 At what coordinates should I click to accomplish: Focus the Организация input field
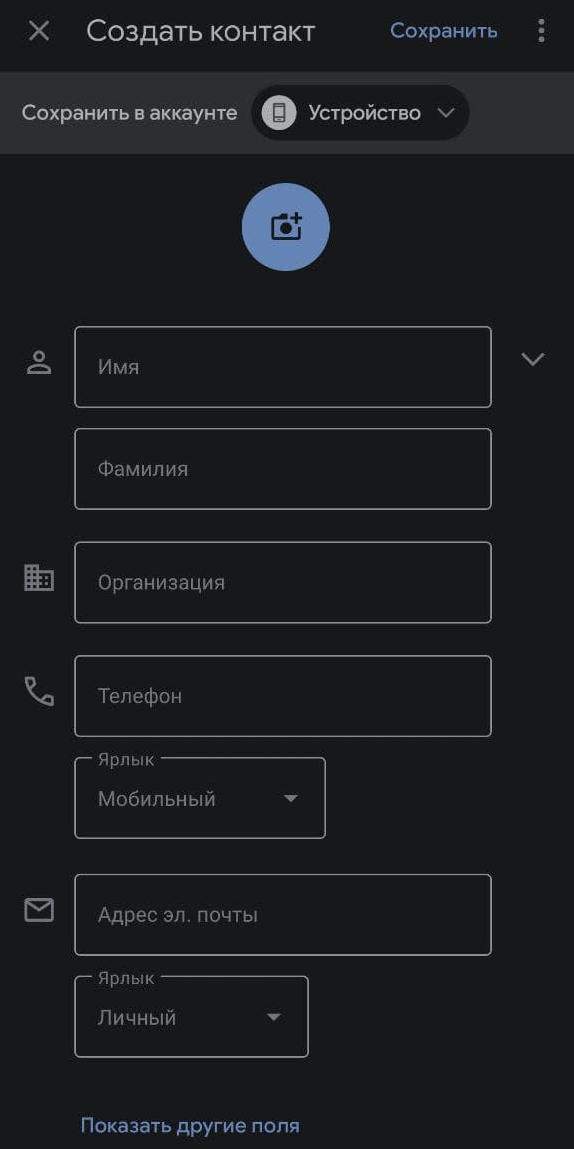(x=283, y=583)
